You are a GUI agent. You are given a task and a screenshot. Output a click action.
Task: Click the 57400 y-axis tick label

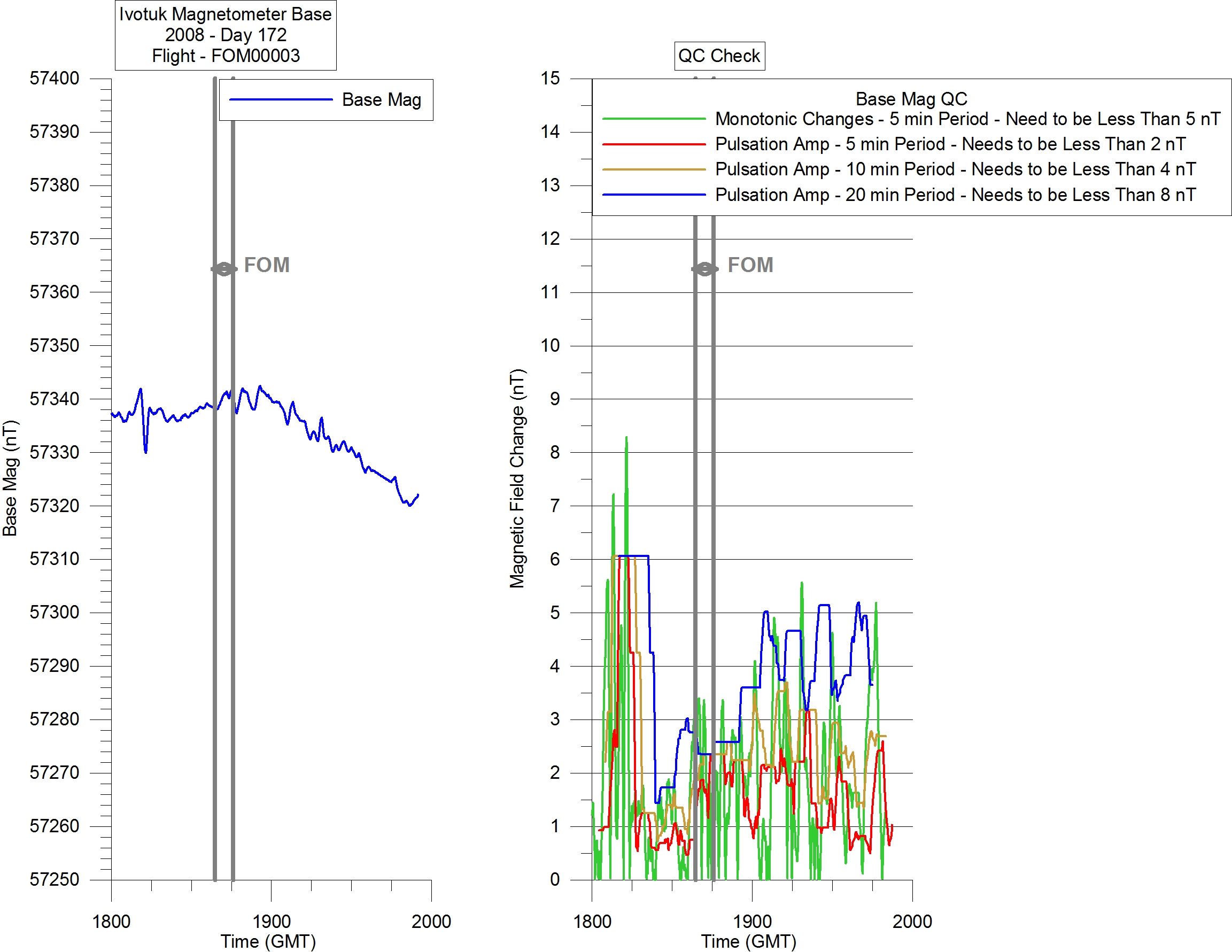point(54,79)
